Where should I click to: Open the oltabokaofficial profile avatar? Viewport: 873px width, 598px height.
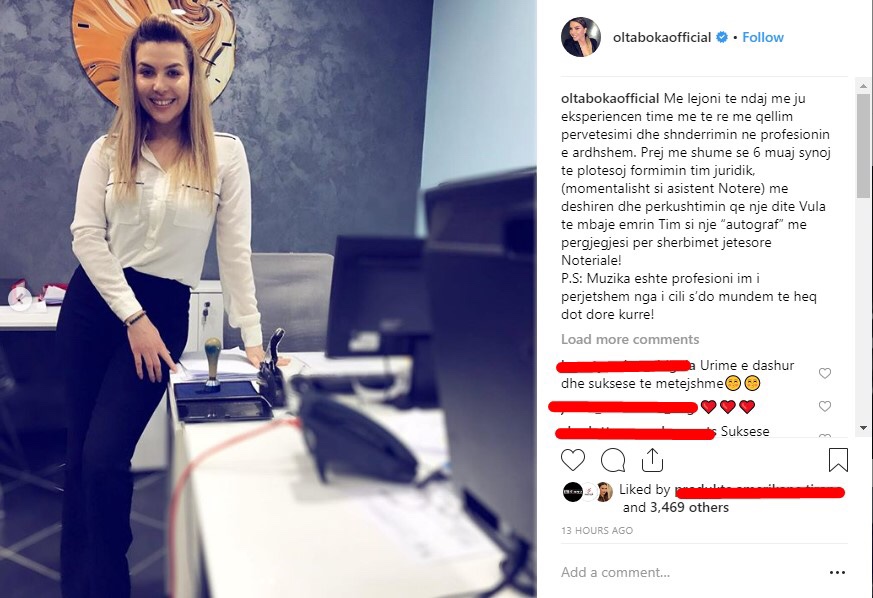581,37
